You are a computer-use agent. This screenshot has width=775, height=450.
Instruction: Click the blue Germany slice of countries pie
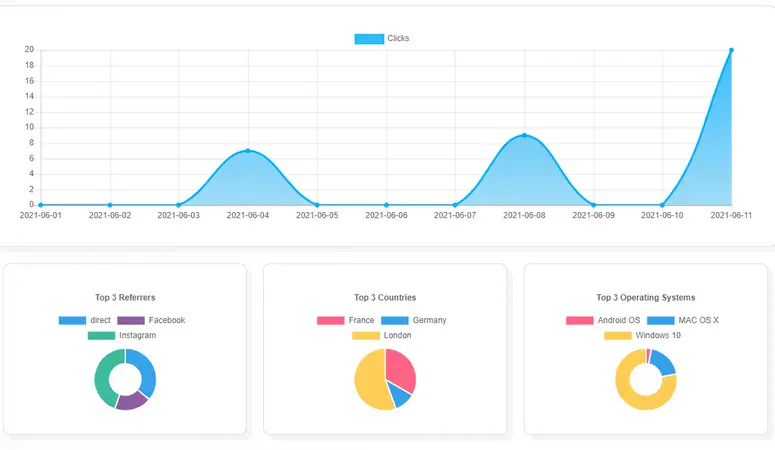point(400,395)
